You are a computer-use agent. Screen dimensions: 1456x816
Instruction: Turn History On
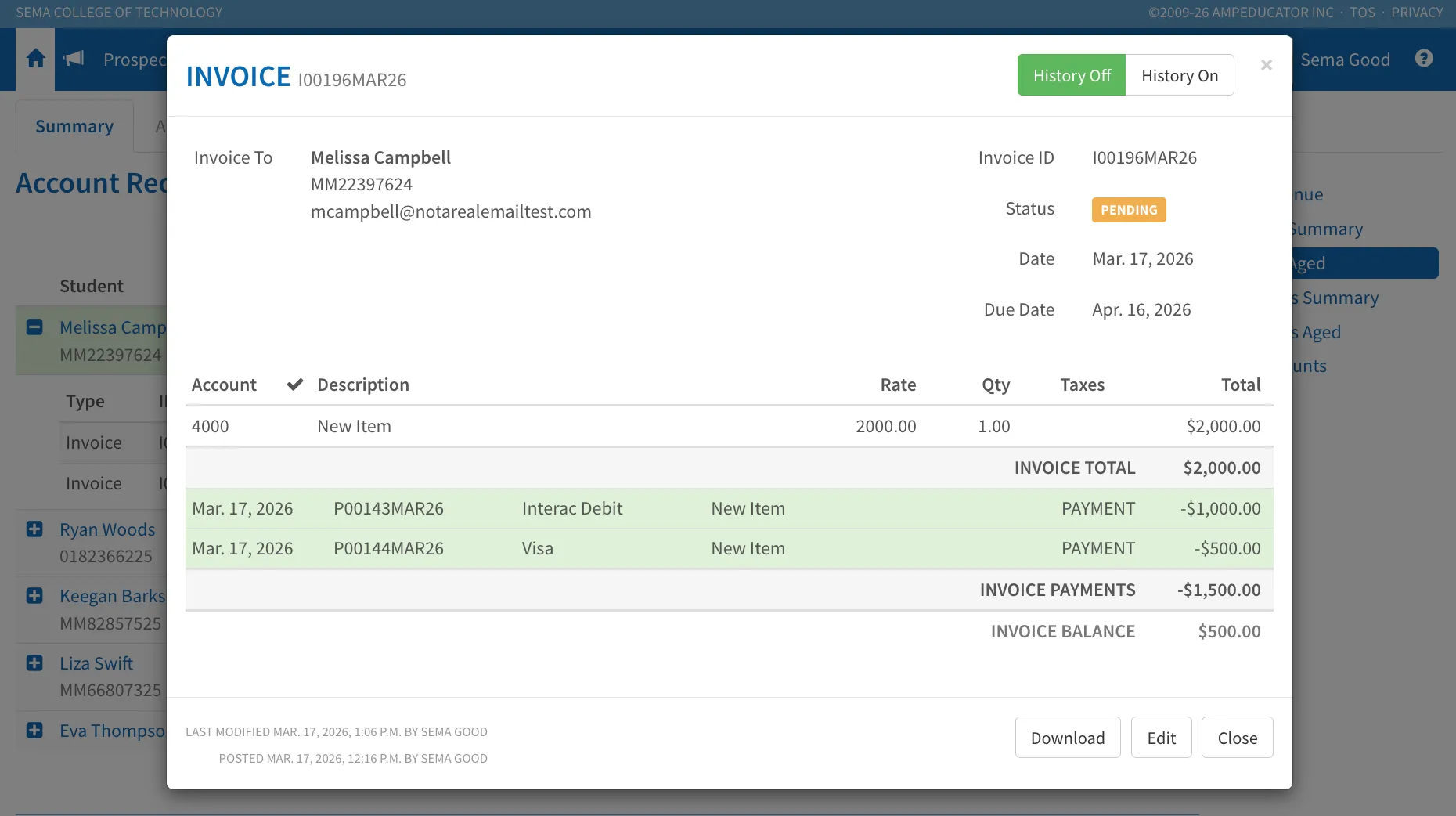pos(1180,75)
